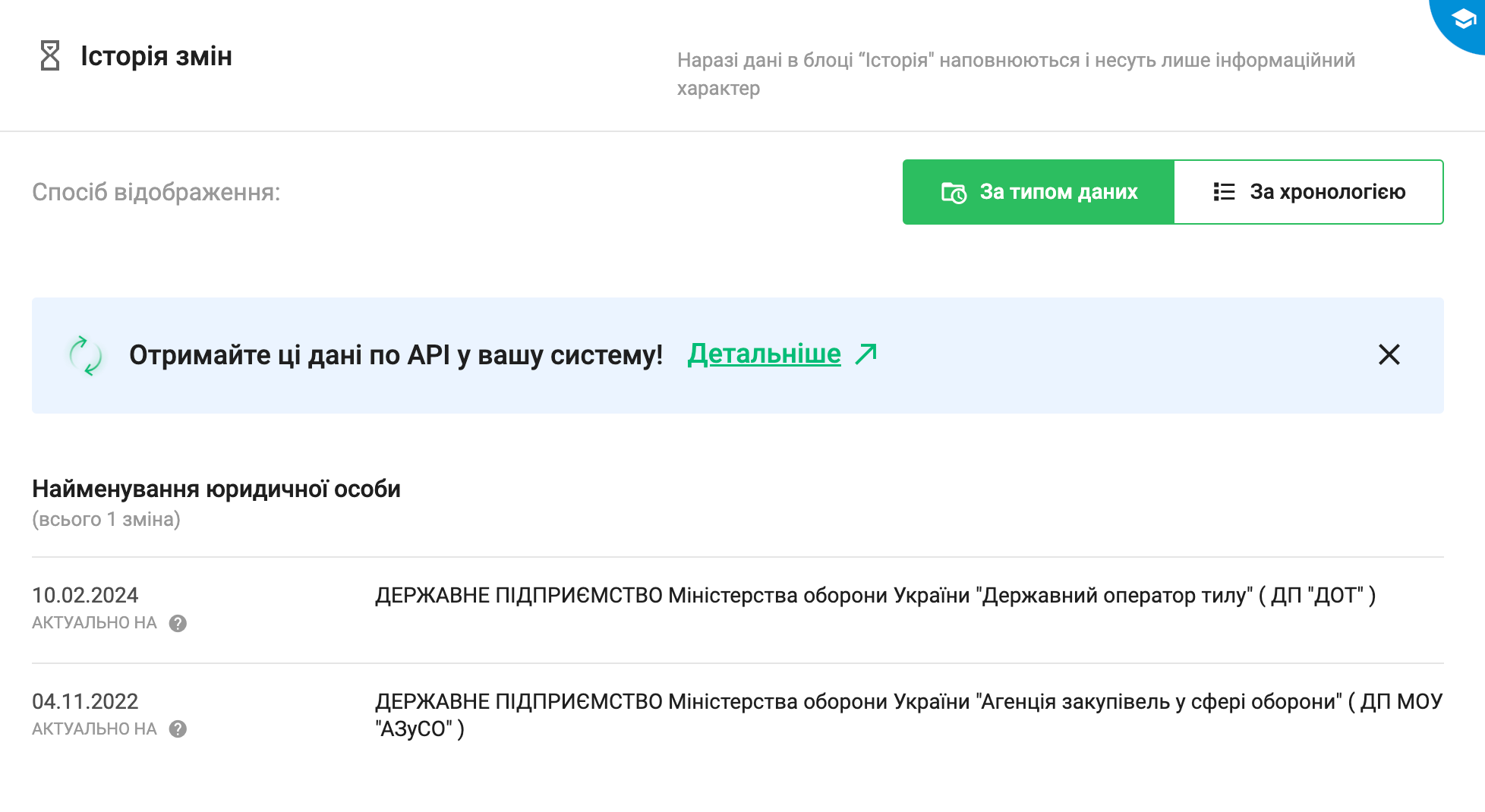Image resolution: width=1485 pixels, height=812 pixels.
Task: Click the help icon for 04.11.2022 entry
Action: click(x=178, y=729)
